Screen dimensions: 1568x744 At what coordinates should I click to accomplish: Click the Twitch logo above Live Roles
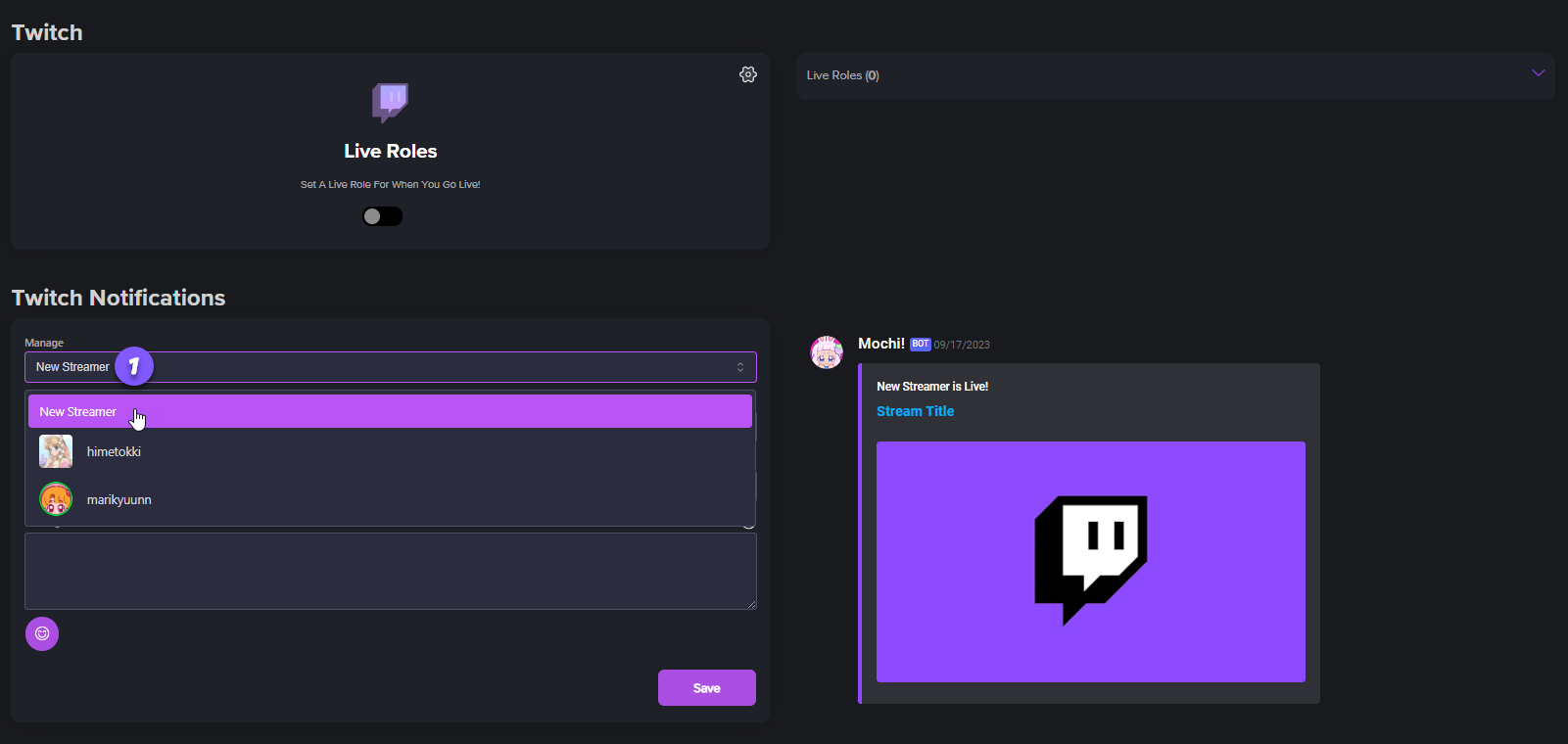(x=390, y=102)
